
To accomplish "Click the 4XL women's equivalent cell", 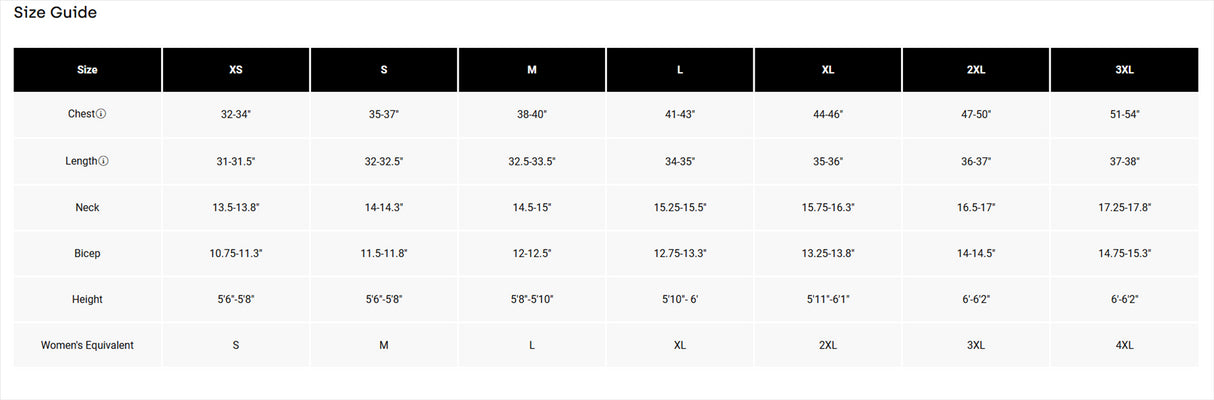I will click(x=1124, y=345).
